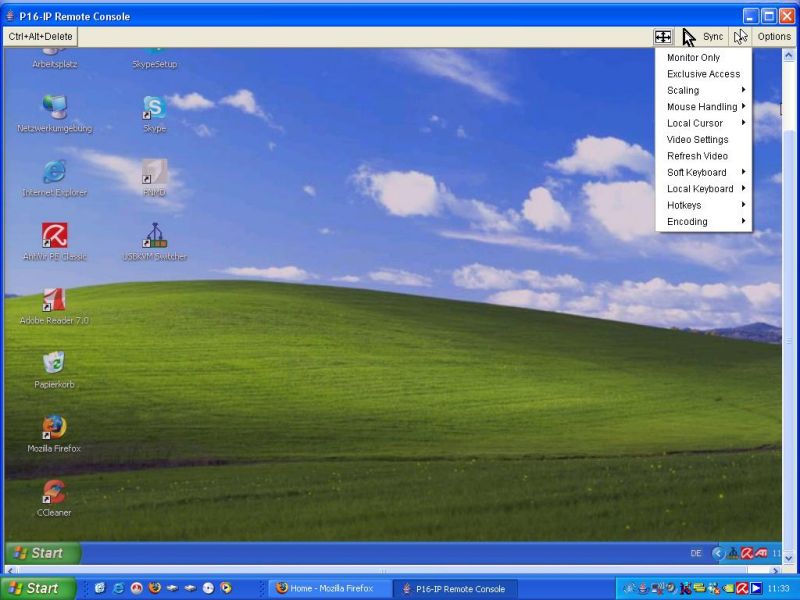
Task: Switch to Home - Mozilla Firefox taskbar button
Action: pos(331,588)
